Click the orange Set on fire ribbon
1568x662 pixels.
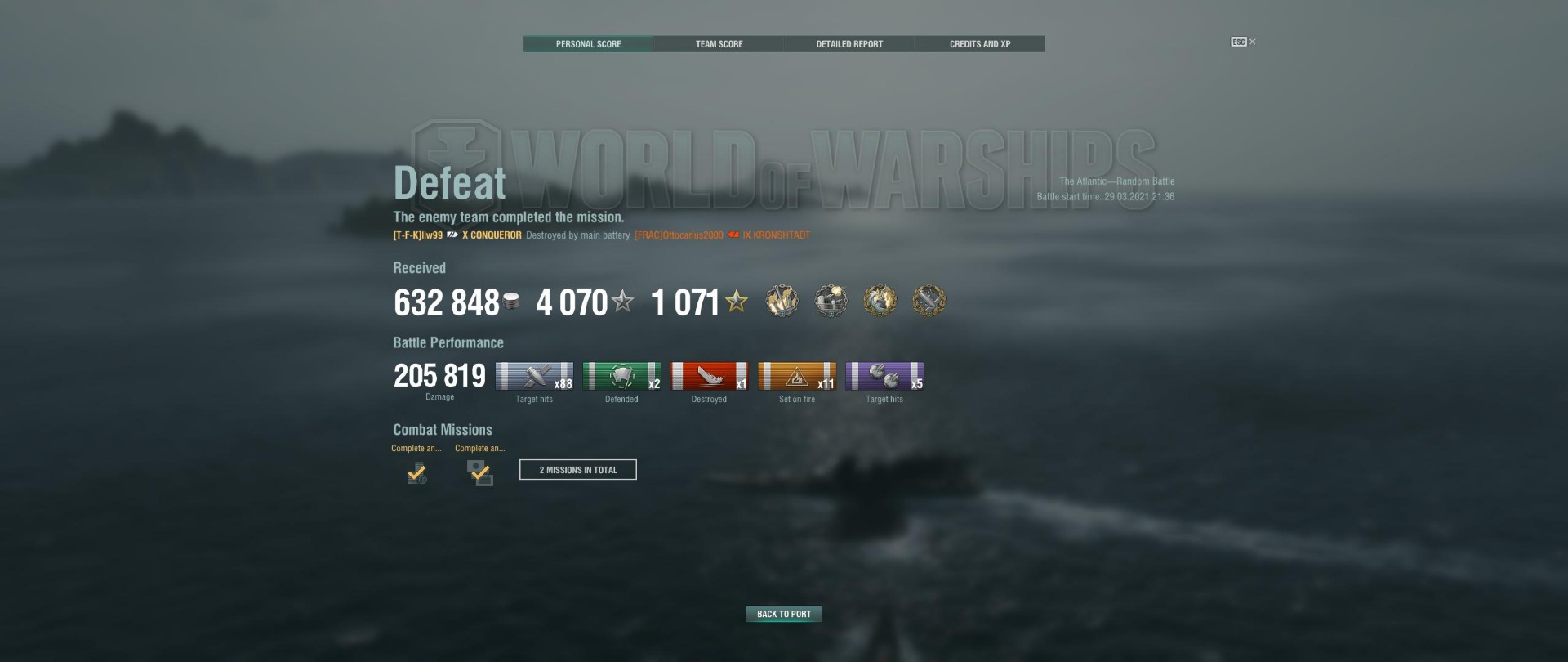pyautogui.click(x=797, y=376)
